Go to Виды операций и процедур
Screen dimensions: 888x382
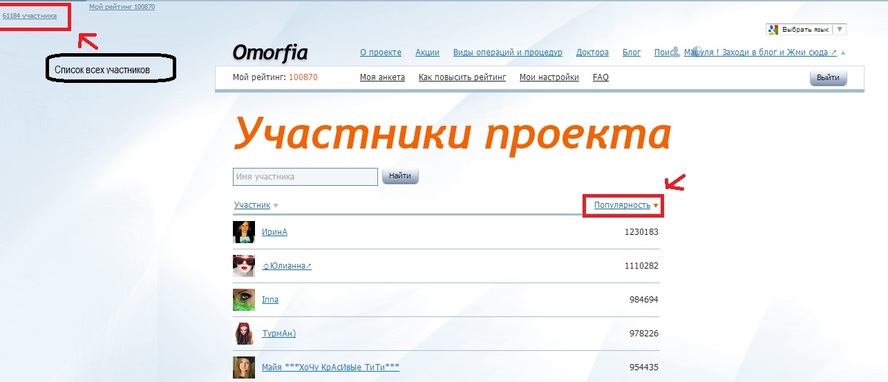tap(507, 53)
